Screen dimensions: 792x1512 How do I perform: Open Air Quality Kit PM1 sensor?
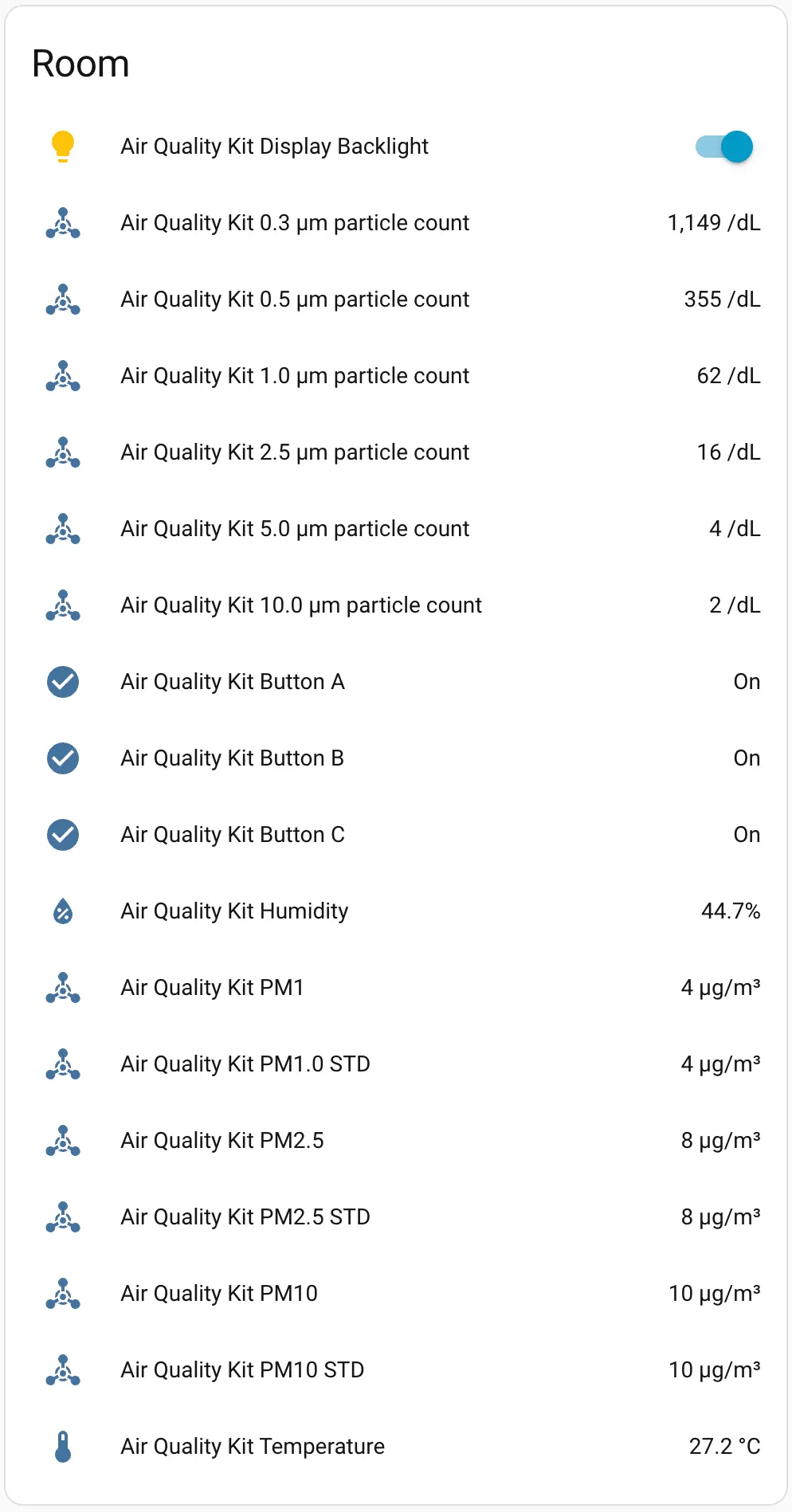point(212,988)
